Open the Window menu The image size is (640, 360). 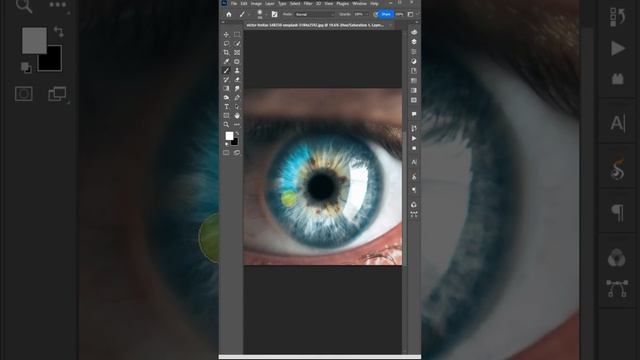(359, 4)
